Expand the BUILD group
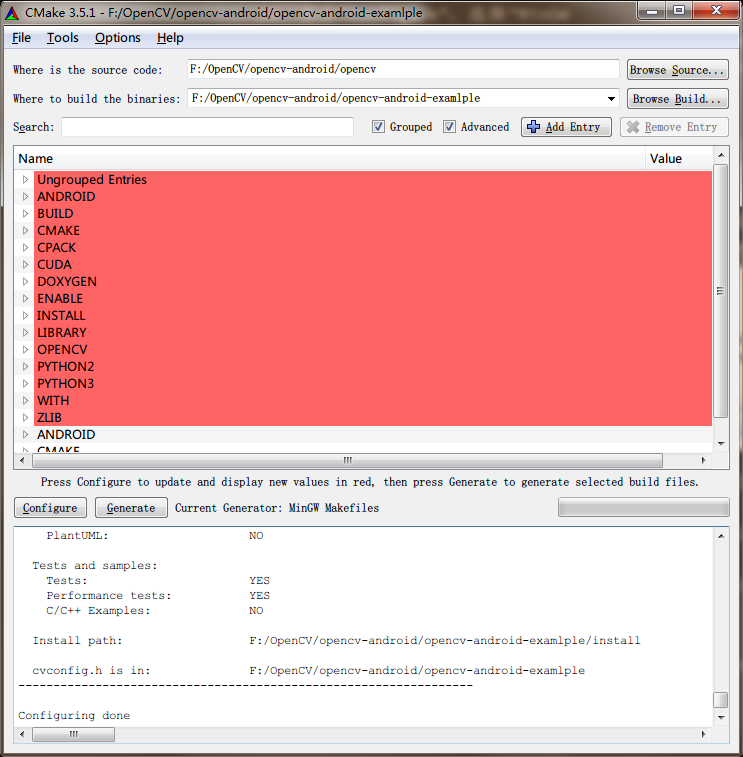 (x=26, y=213)
